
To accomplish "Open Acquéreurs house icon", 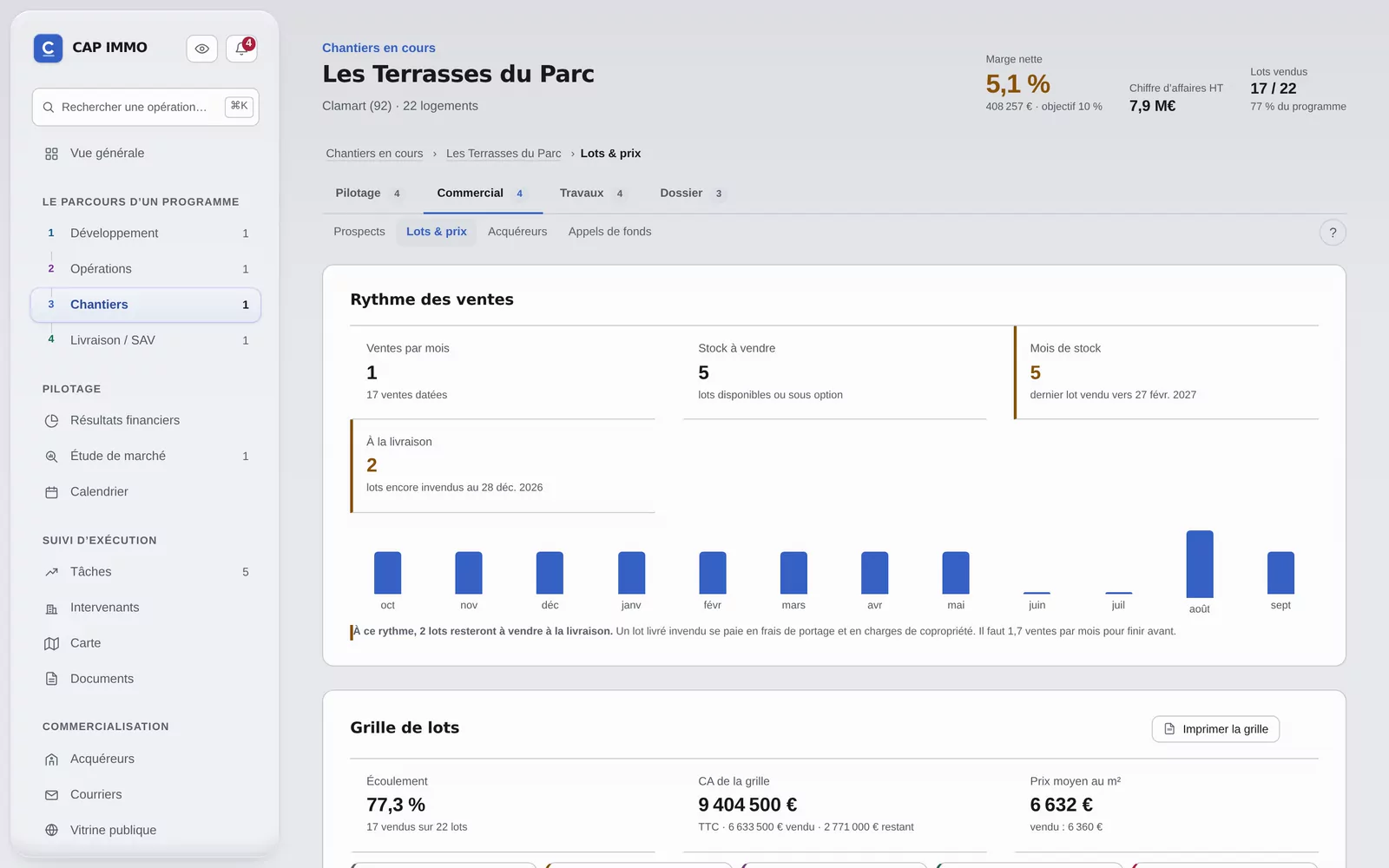I will pyautogui.click(x=51, y=759).
